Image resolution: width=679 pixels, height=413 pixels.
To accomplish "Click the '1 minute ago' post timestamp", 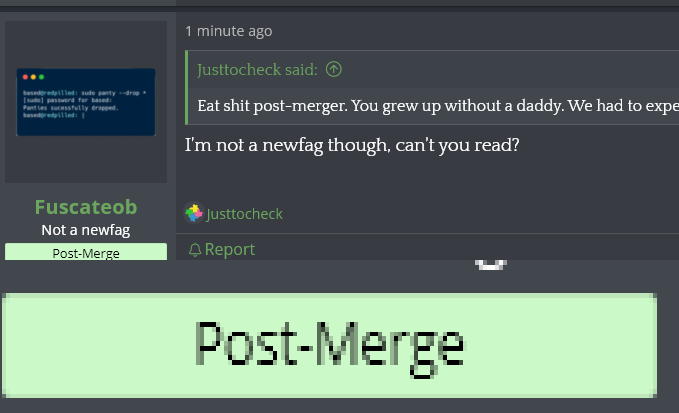I will click(229, 31).
